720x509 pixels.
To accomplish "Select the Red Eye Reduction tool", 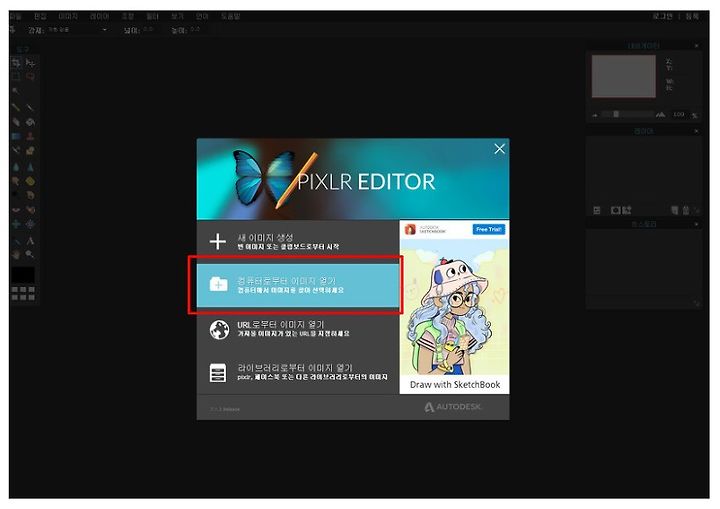I will point(16,210).
